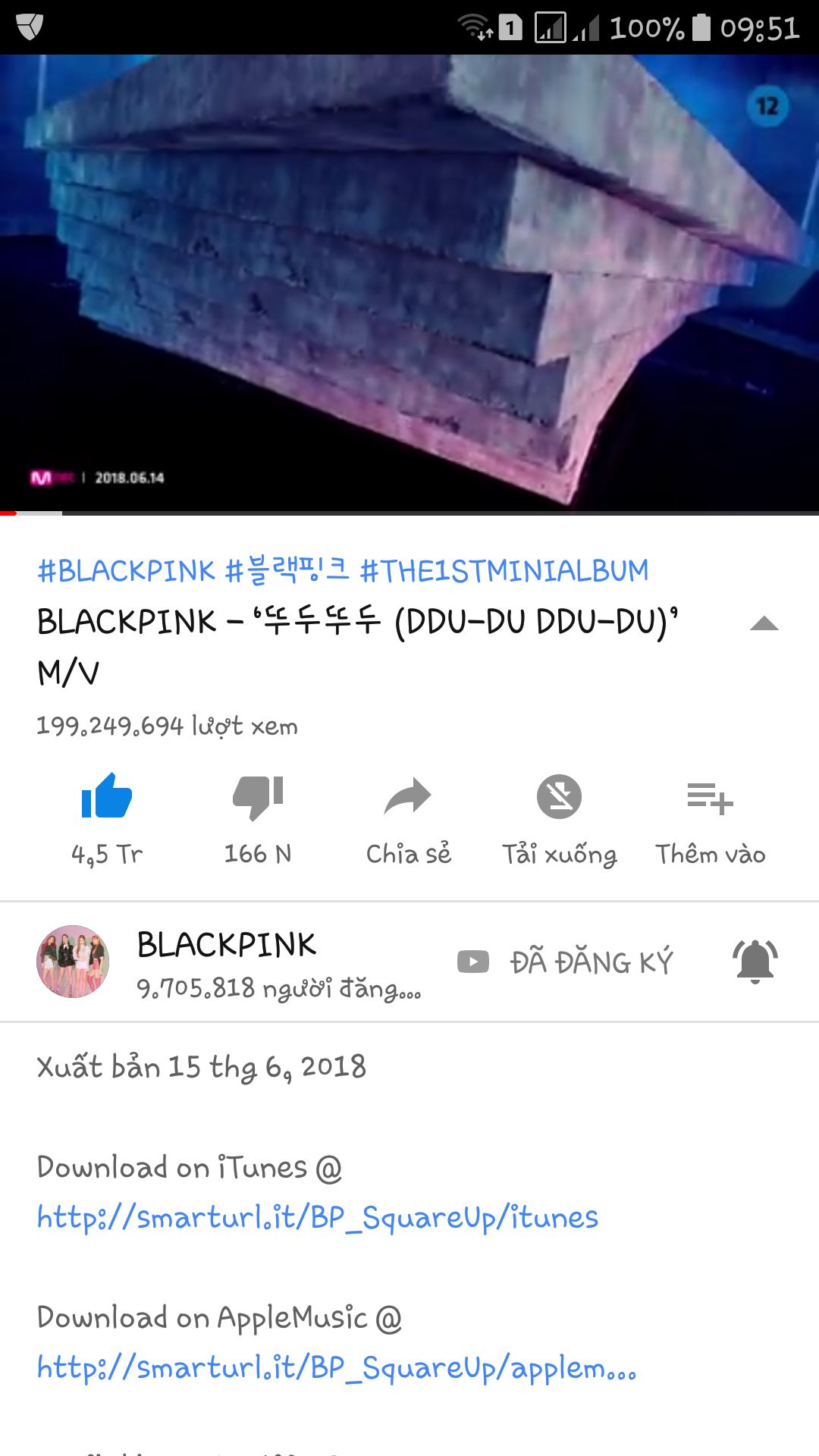Viewport: 819px width, 1456px height.
Task: Open the Korean #블랙핑크 hashtag
Action: [287, 570]
